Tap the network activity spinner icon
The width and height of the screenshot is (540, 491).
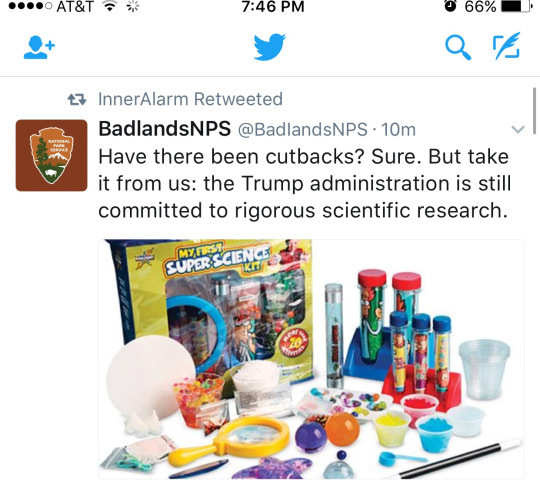133,7
